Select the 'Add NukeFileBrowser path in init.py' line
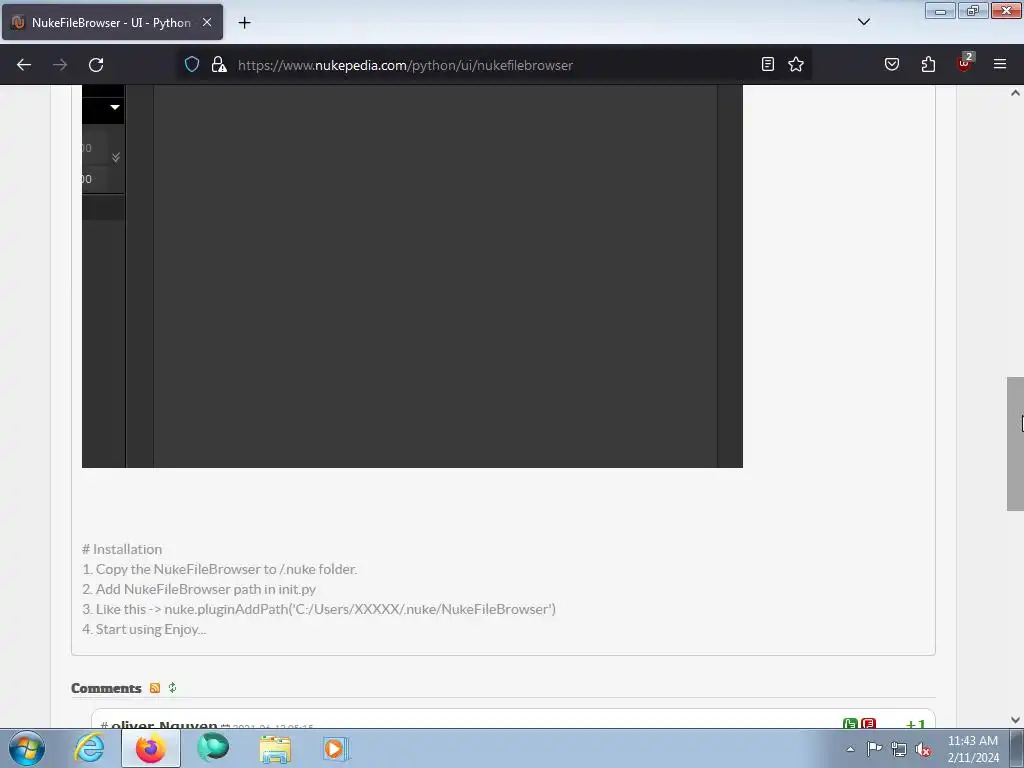Viewport: 1024px width, 768px height. (x=199, y=589)
